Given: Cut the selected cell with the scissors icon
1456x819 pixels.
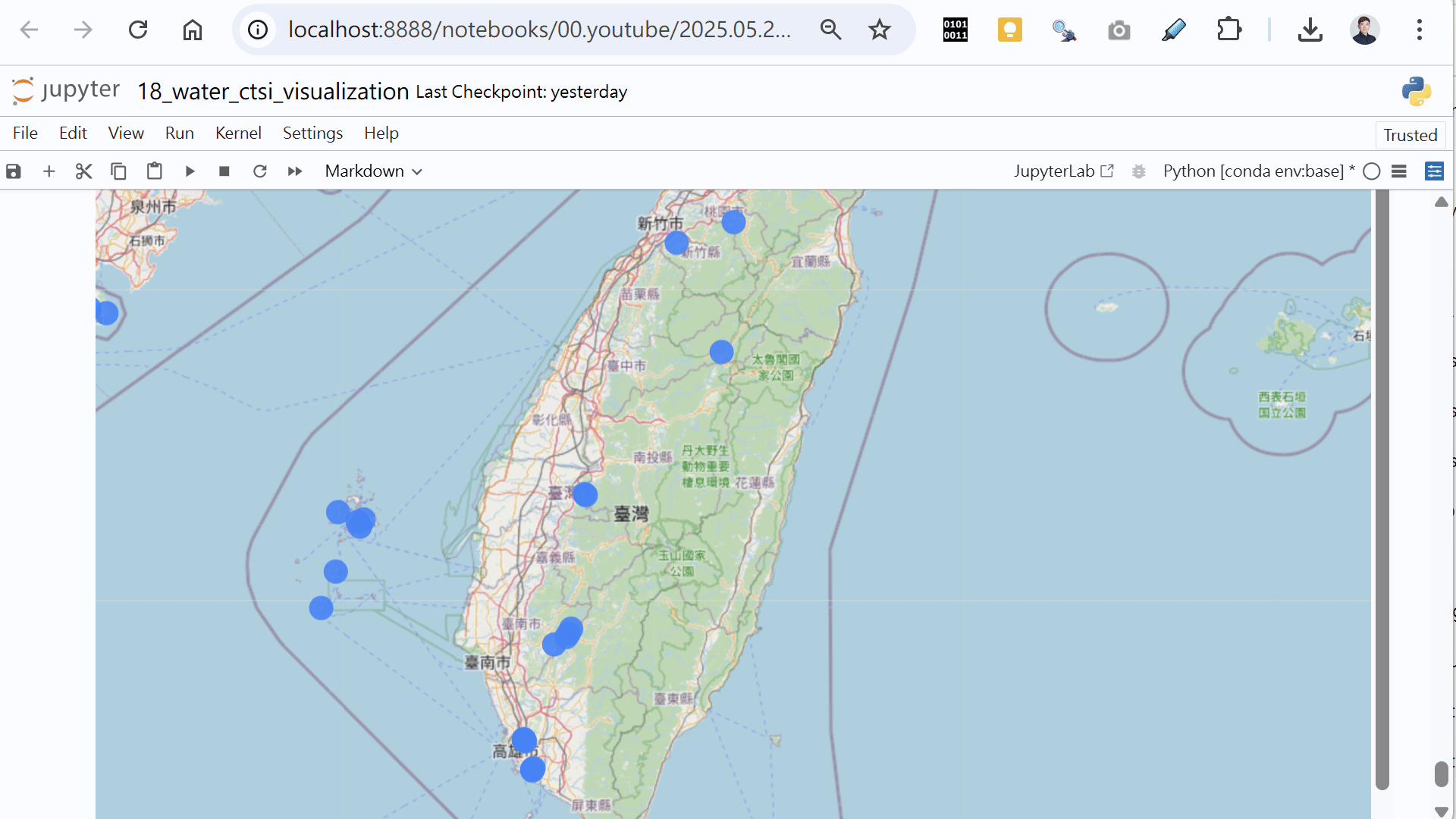Looking at the screenshot, I should [83, 171].
